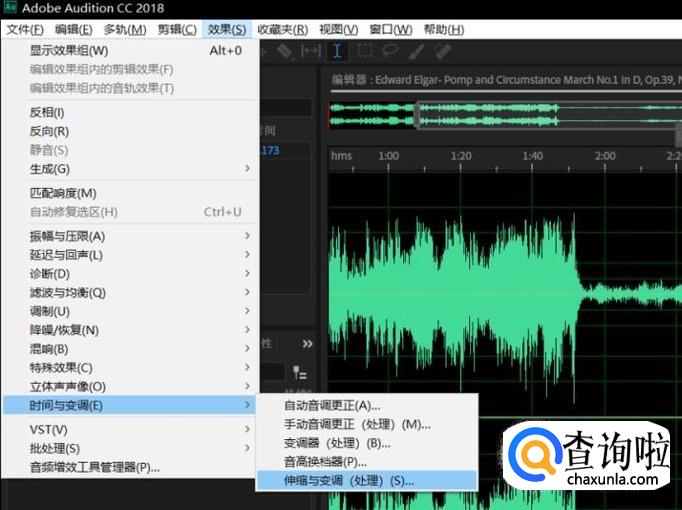Open the 多轨(M) menu
This screenshot has height=510, width=682.
(125, 30)
